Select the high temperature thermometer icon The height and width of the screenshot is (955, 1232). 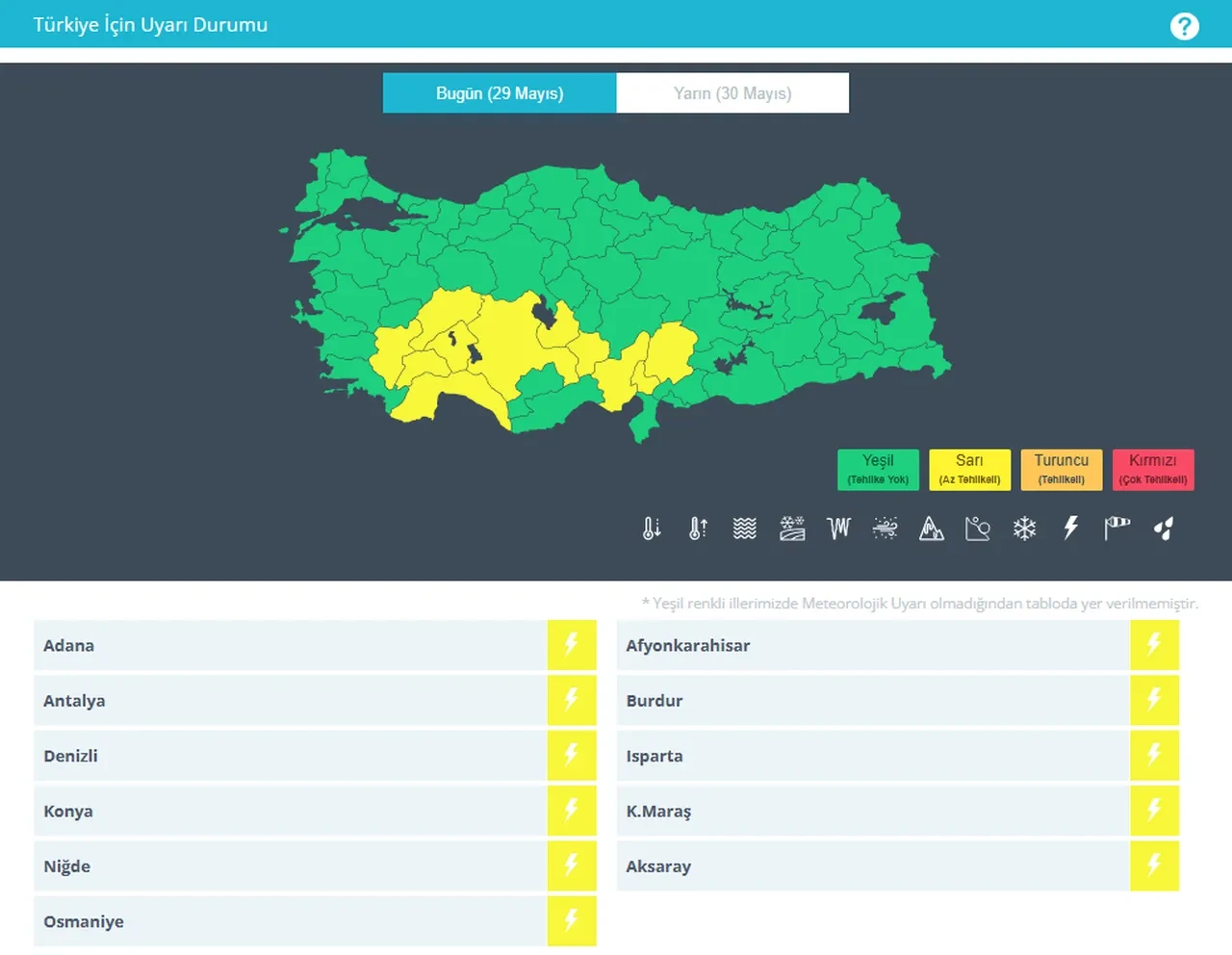(697, 528)
